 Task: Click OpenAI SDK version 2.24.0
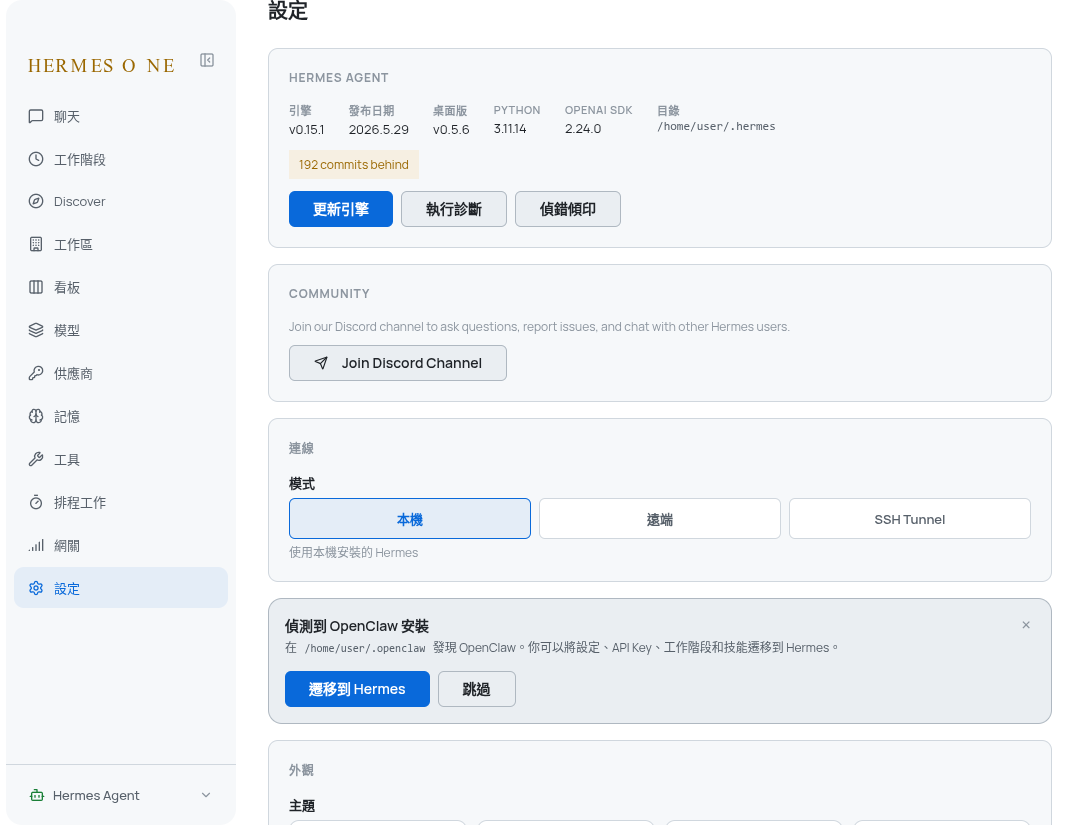pos(583,129)
